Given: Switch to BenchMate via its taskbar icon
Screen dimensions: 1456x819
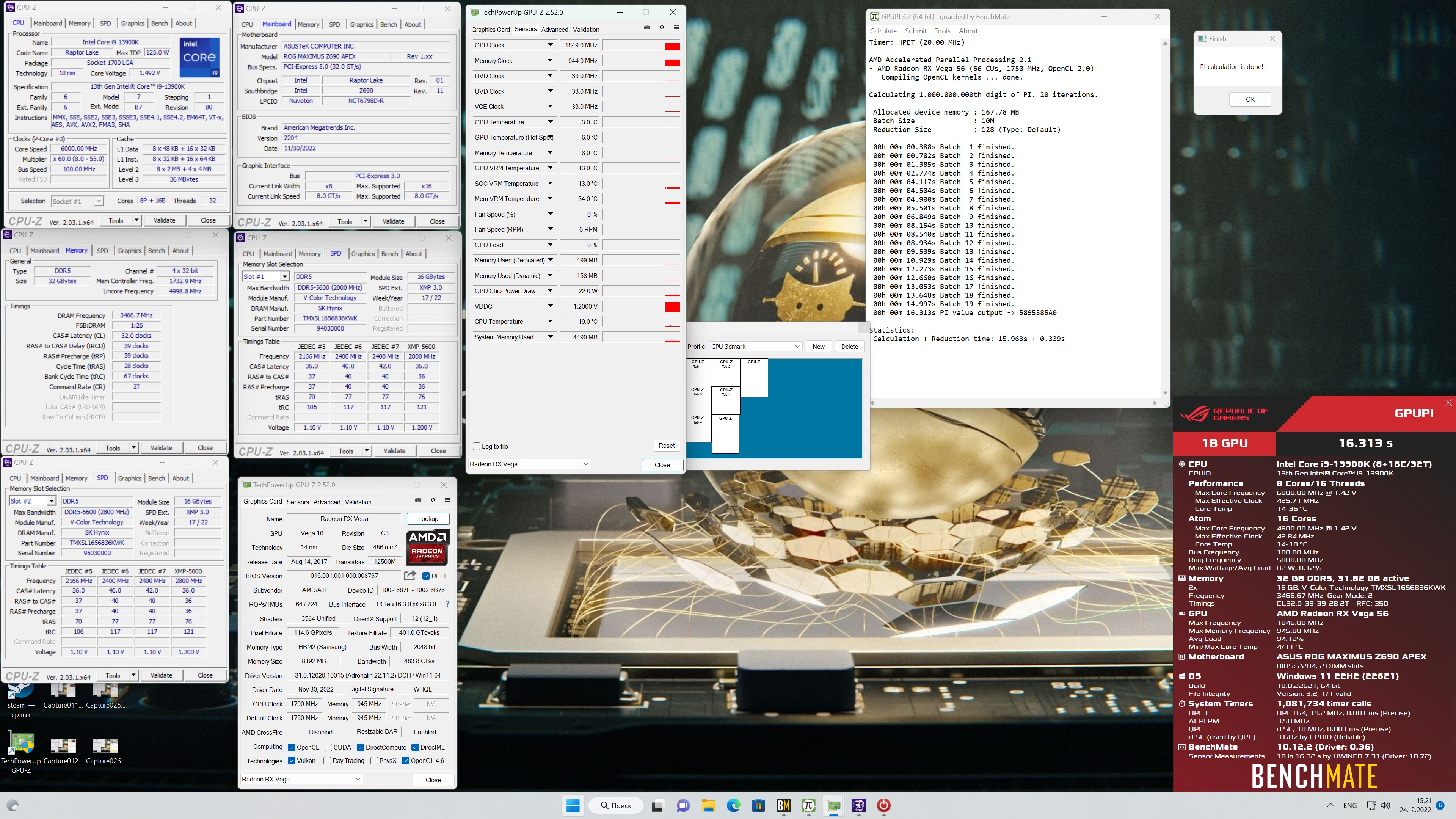Looking at the screenshot, I should click(783, 805).
